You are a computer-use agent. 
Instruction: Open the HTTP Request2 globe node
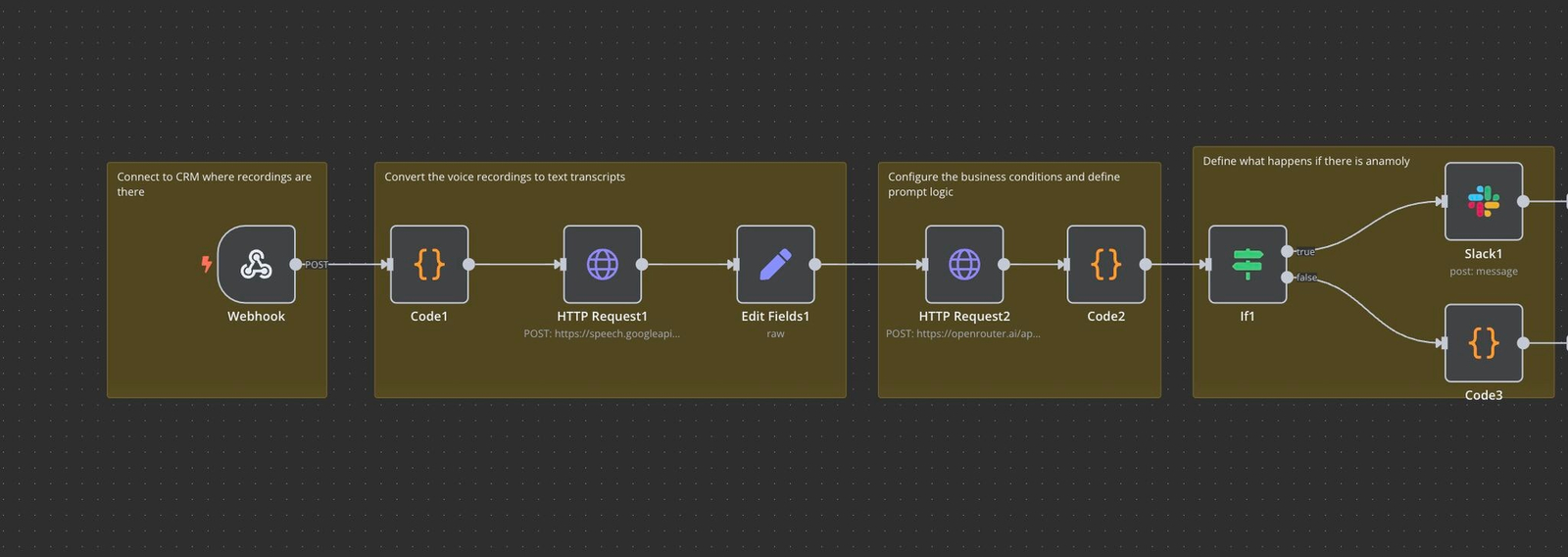tap(964, 264)
